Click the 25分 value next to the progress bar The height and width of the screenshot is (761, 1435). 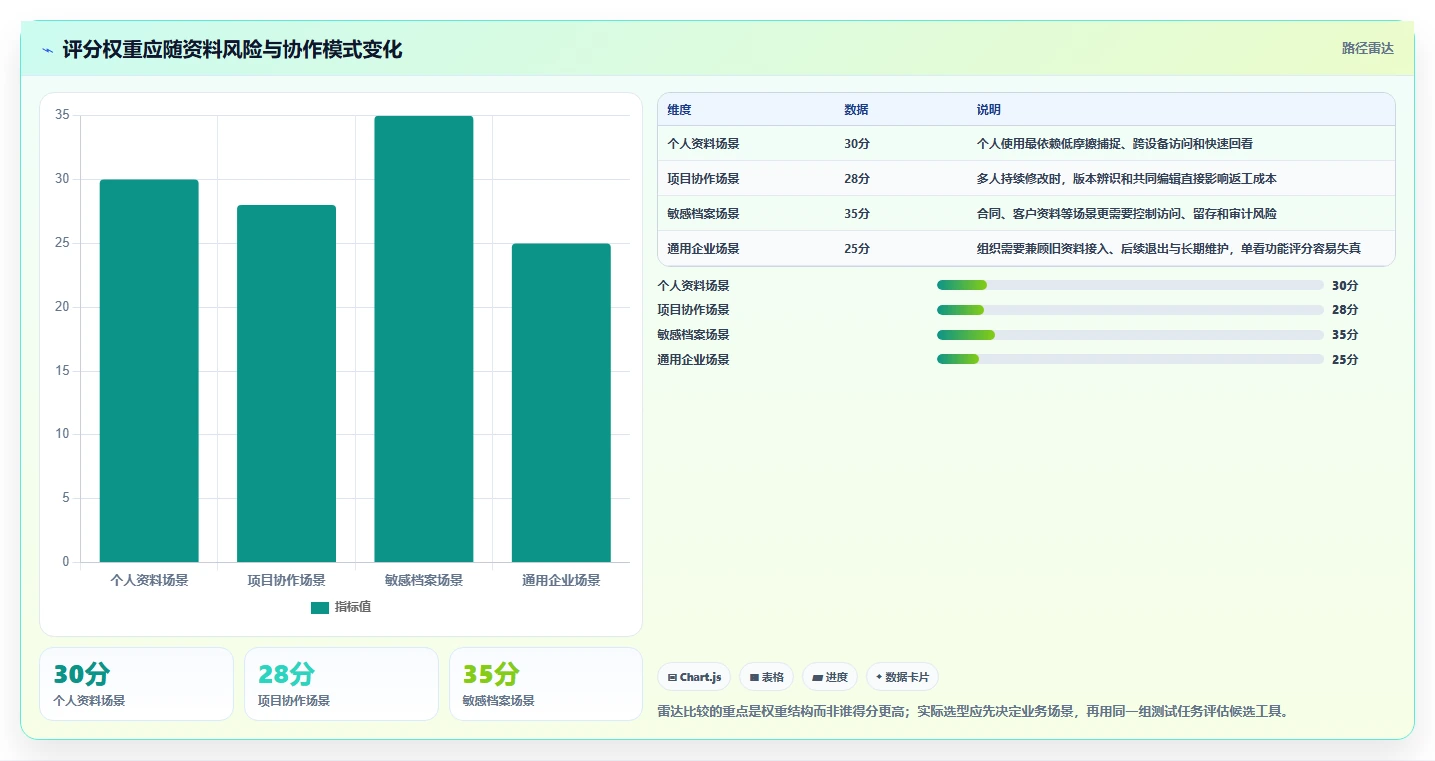pyautogui.click(x=1345, y=360)
